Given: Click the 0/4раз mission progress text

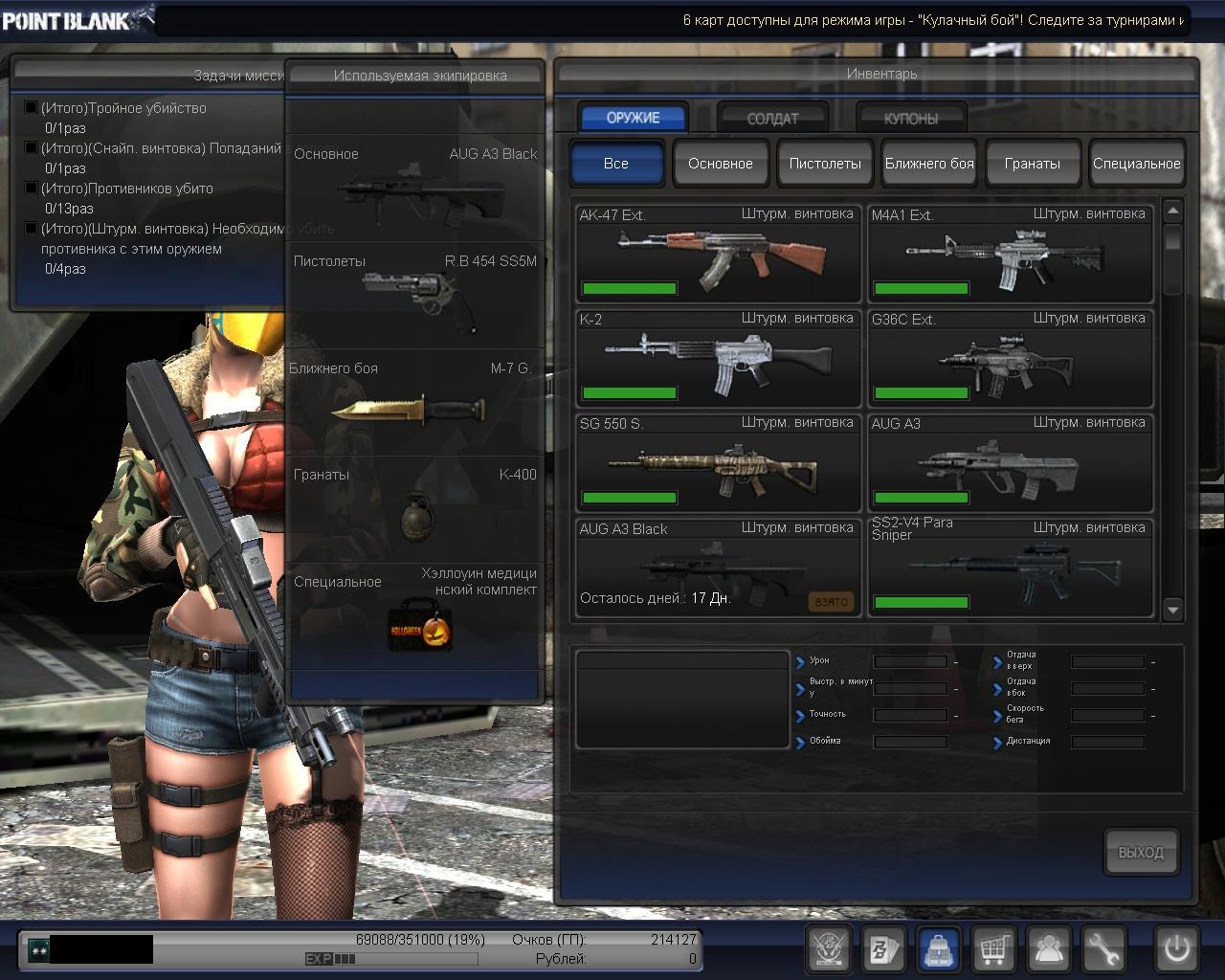Looking at the screenshot, I should coord(65,269).
